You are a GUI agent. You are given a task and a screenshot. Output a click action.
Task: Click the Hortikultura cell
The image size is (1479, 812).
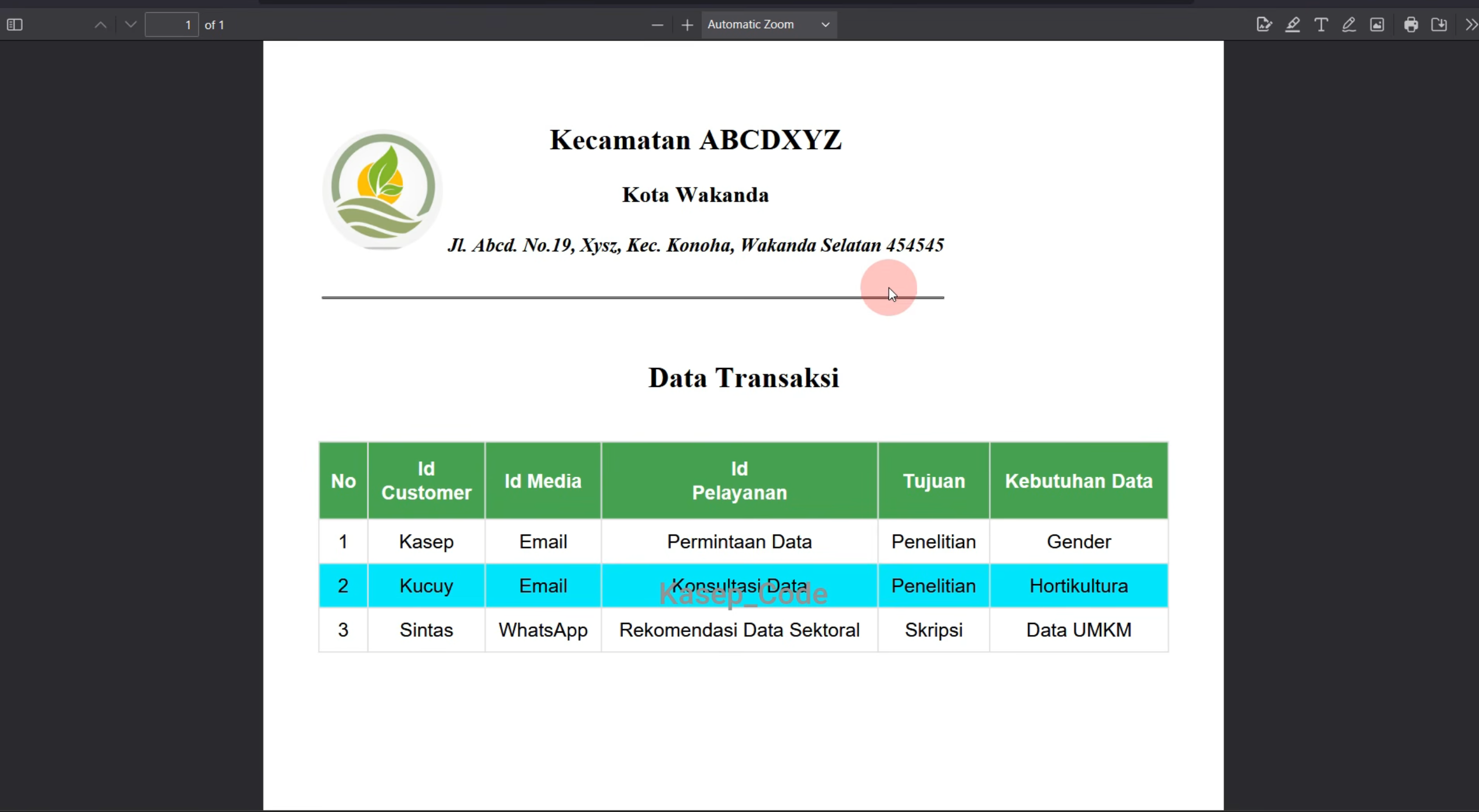click(1078, 586)
